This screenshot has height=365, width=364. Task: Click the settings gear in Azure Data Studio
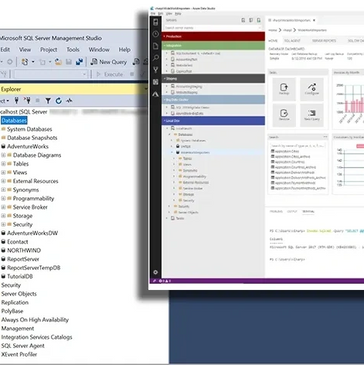[155, 272]
